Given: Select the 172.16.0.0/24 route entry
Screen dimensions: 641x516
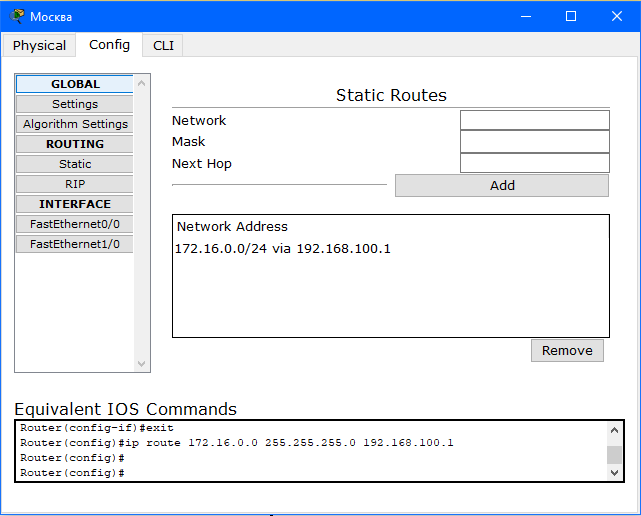Looking at the screenshot, I should (282, 249).
